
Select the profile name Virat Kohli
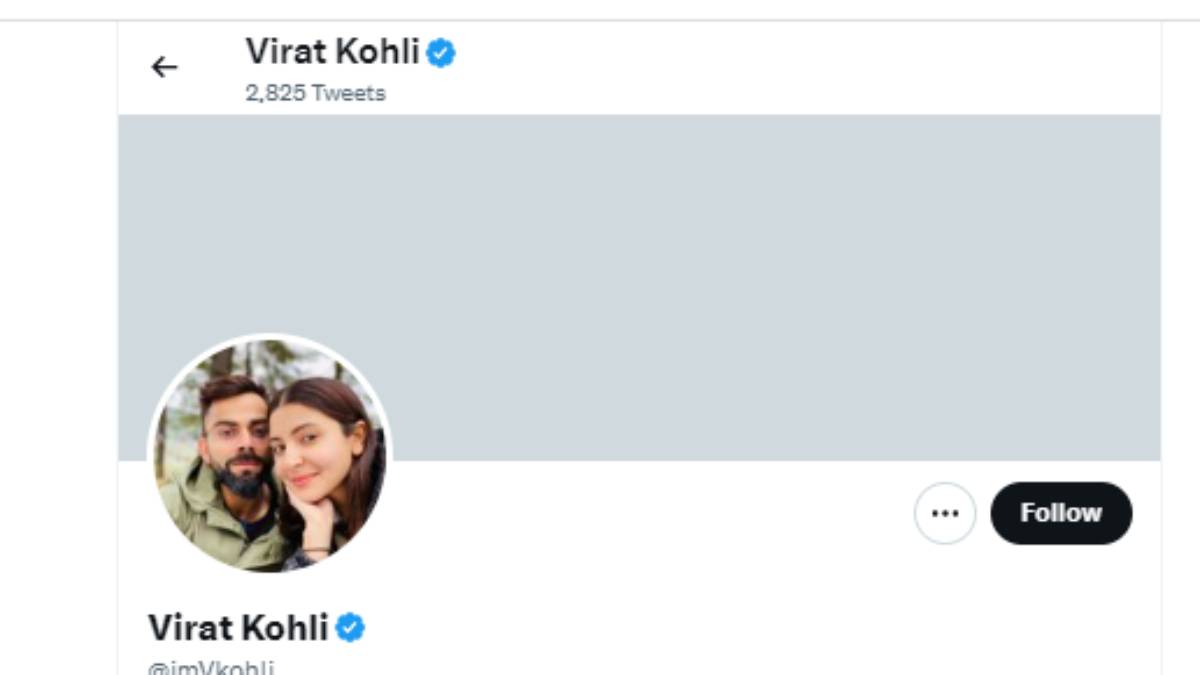(242, 628)
